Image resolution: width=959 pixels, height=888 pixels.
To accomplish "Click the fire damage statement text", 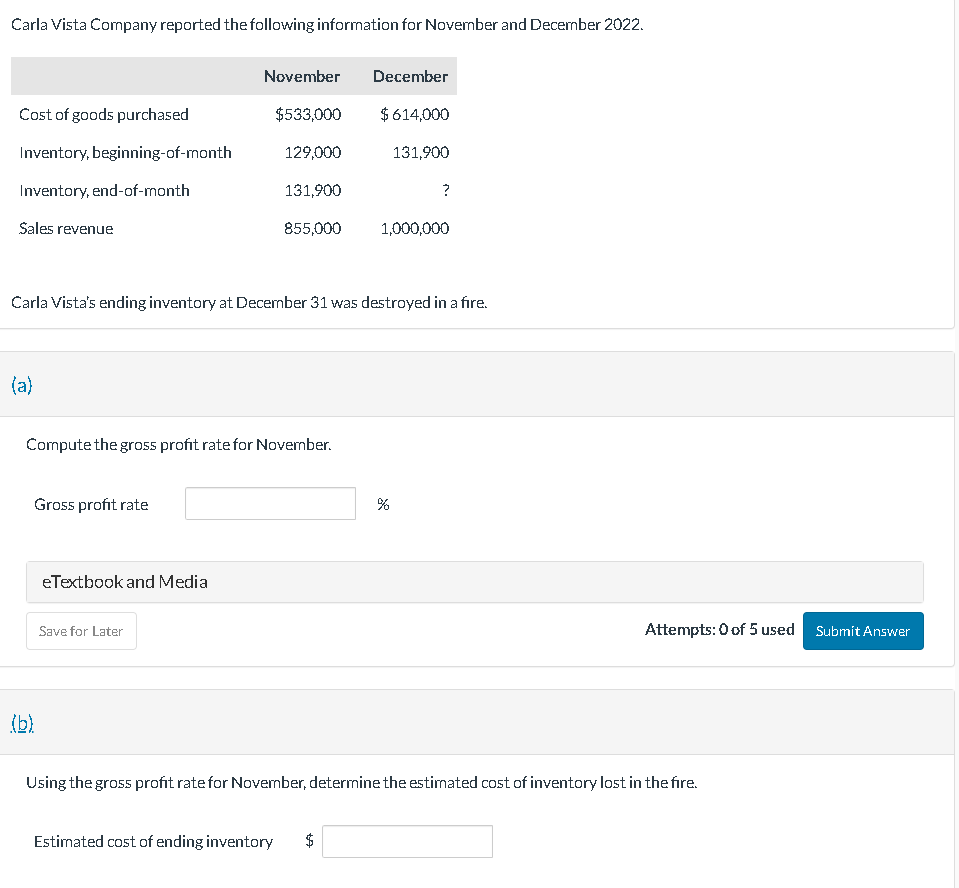I will tap(249, 302).
